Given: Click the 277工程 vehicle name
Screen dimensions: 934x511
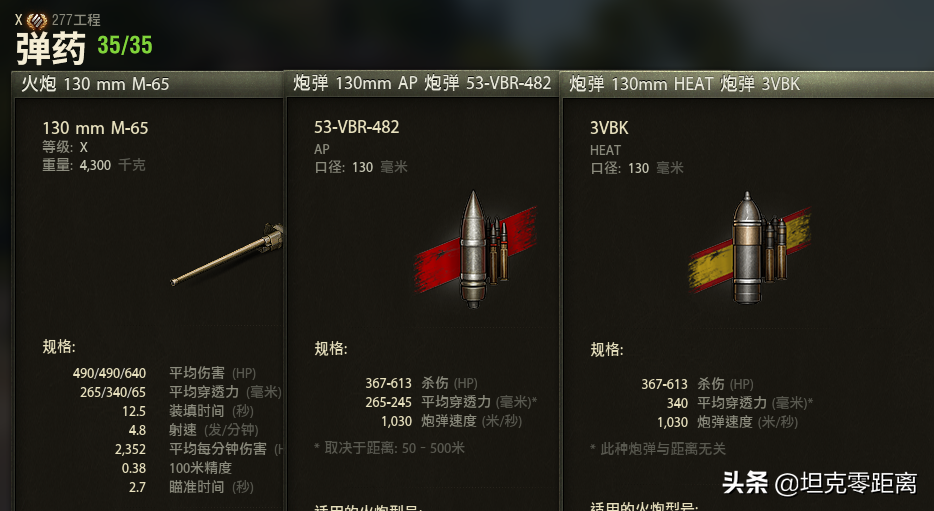Looking at the screenshot, I should 76,20.
